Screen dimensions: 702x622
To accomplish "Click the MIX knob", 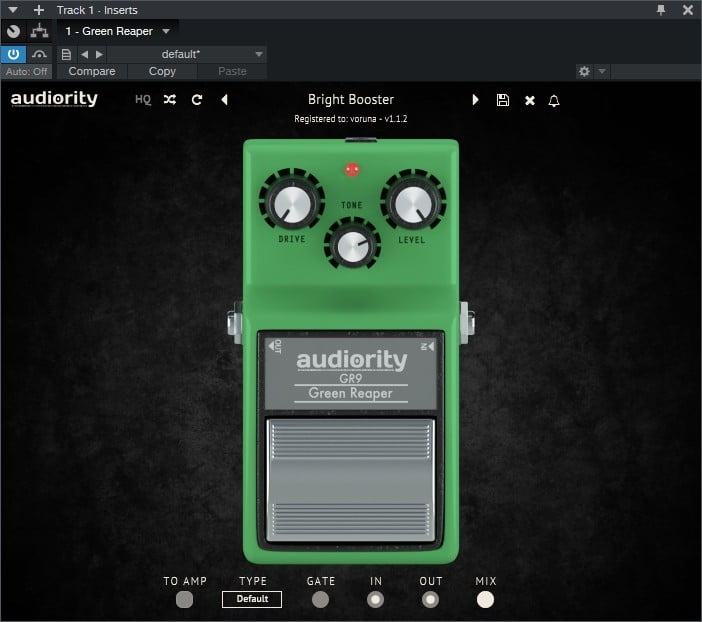I will (485, 599).
